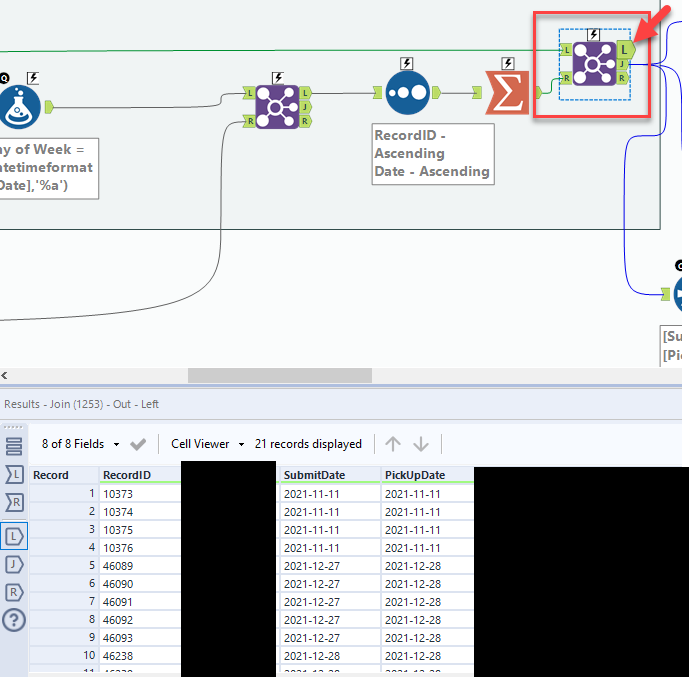
Task: Click the Sort annotation RecordID - Ascending
Action: (x=433, y=154)
